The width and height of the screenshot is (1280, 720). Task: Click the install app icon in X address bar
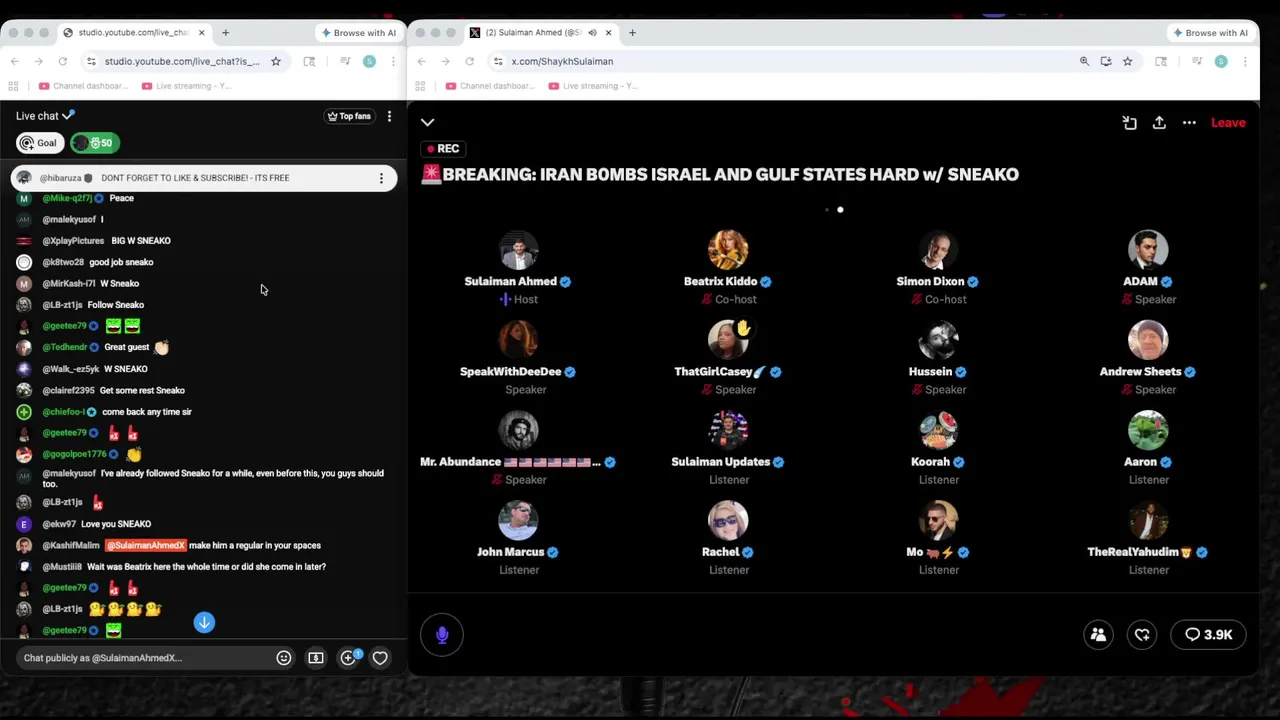pyautogui.click(x=1106, y=62)
